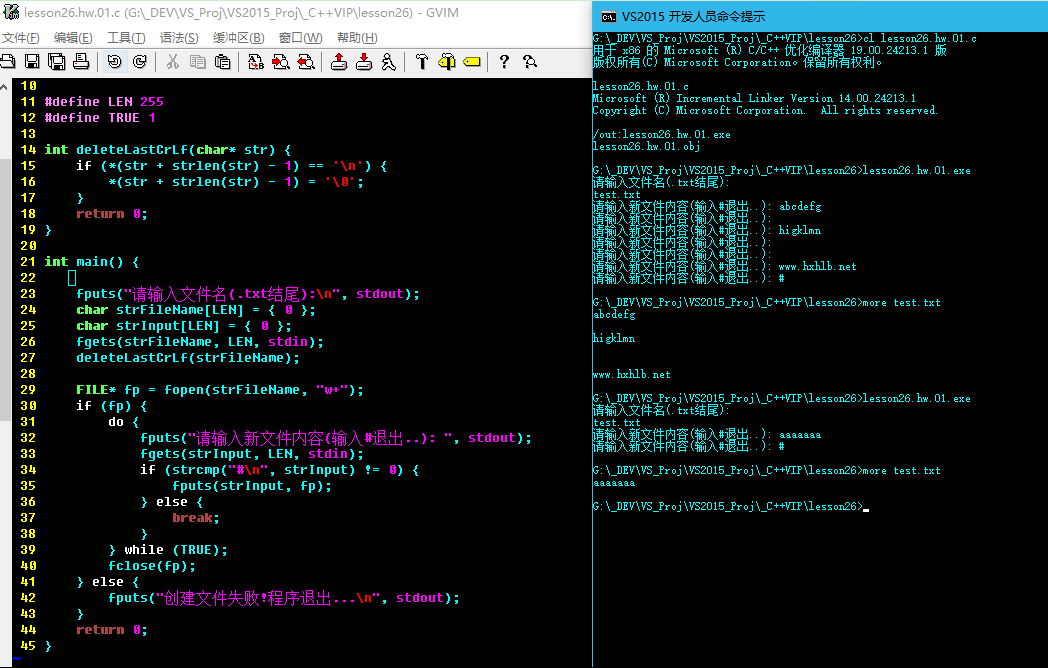Click the Make hammer icon
1048x668 pixels.
click(x=422, y=62)
